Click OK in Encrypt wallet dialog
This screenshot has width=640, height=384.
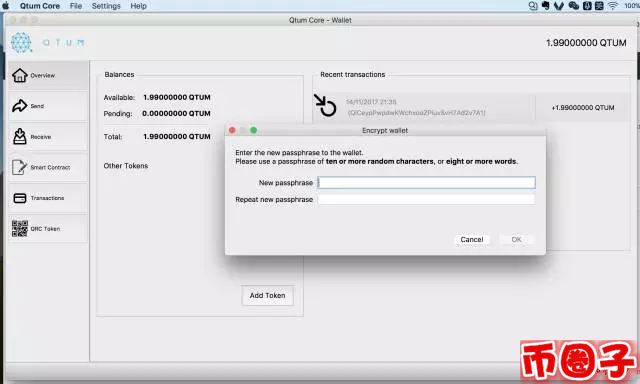(516, 240)
